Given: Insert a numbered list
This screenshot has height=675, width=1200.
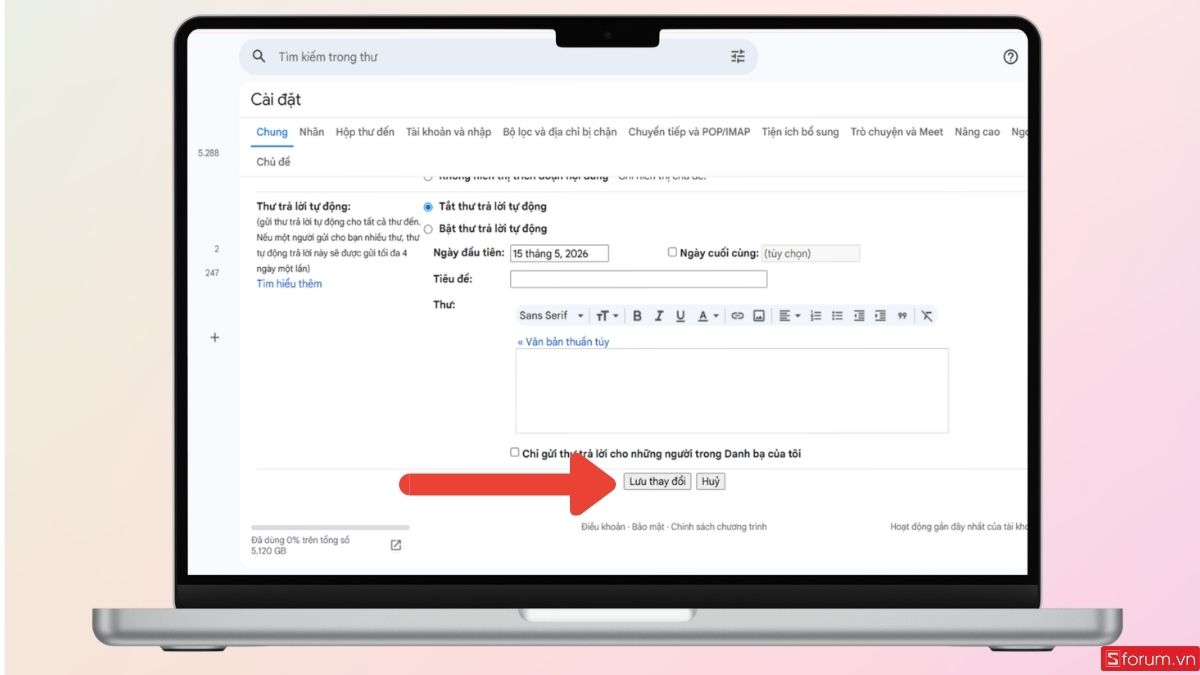Looking at the screenshot, I should pyautogui.click(x=816, y=316).
